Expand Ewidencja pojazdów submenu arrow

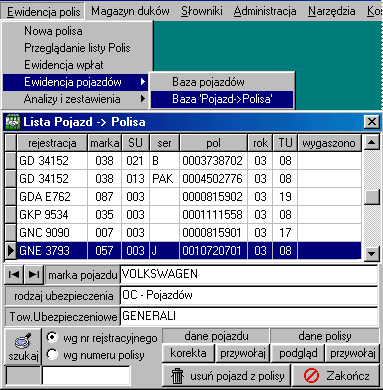pos(143,82)
